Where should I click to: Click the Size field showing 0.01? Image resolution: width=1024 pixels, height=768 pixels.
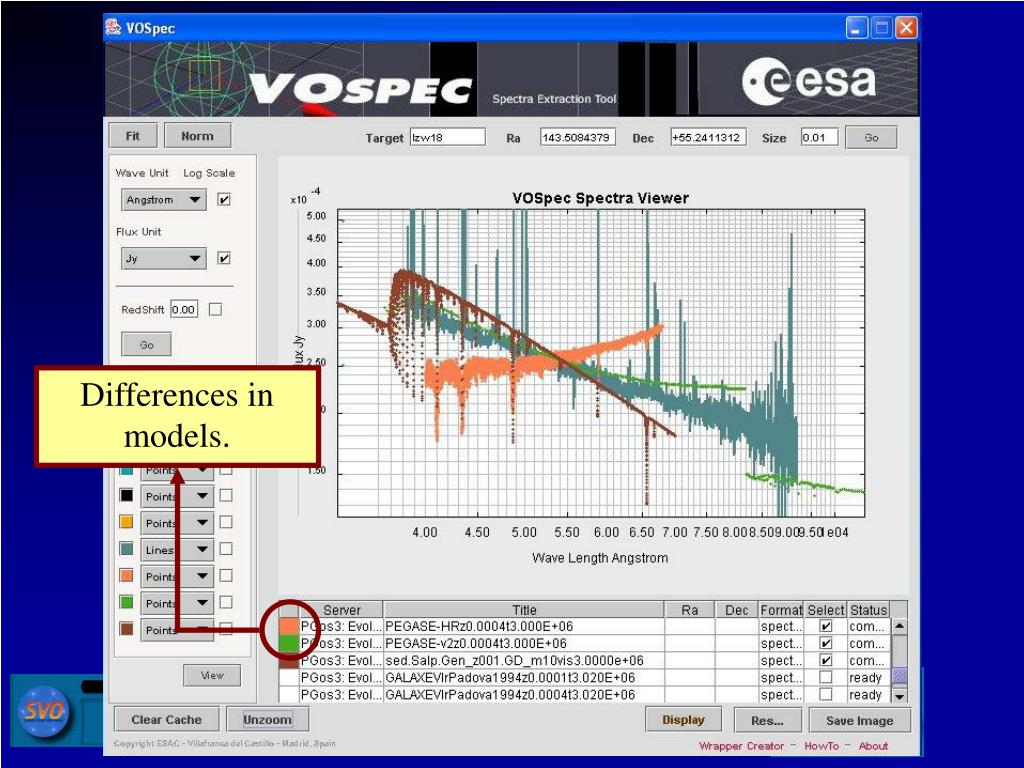pos(819,137)
